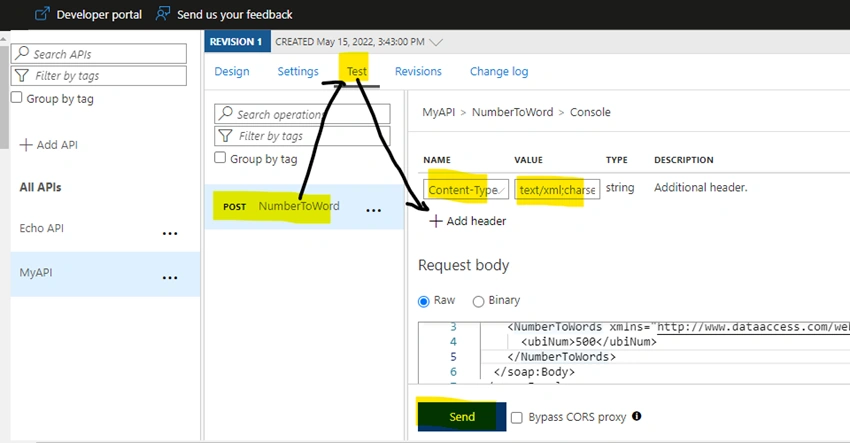Click the Filter by tags field in APIs sidebar
The image size is (850, 443).
99,75
